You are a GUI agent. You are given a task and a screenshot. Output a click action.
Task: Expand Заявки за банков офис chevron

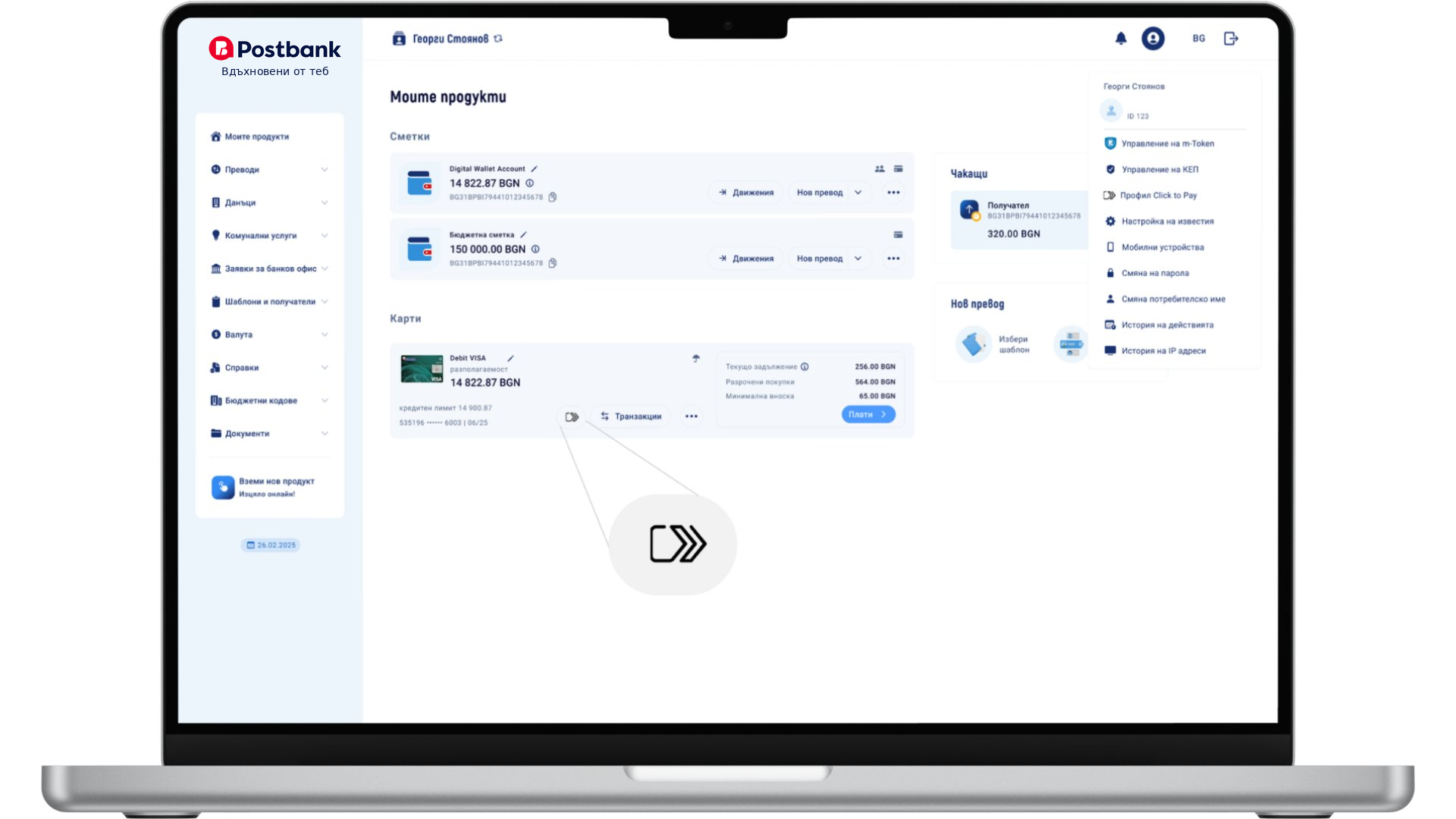coord(325,268)
